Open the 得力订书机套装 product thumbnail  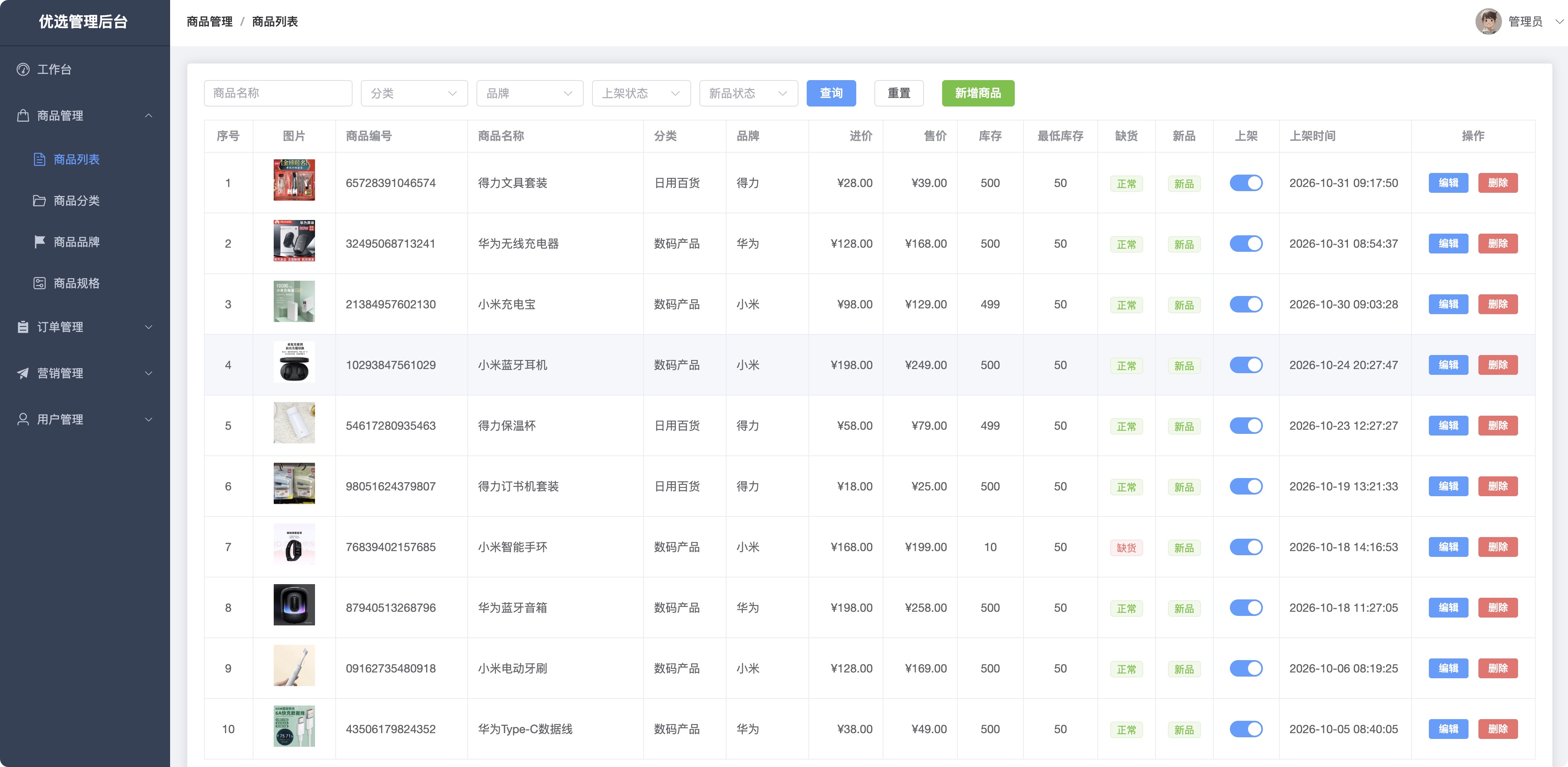294,483
